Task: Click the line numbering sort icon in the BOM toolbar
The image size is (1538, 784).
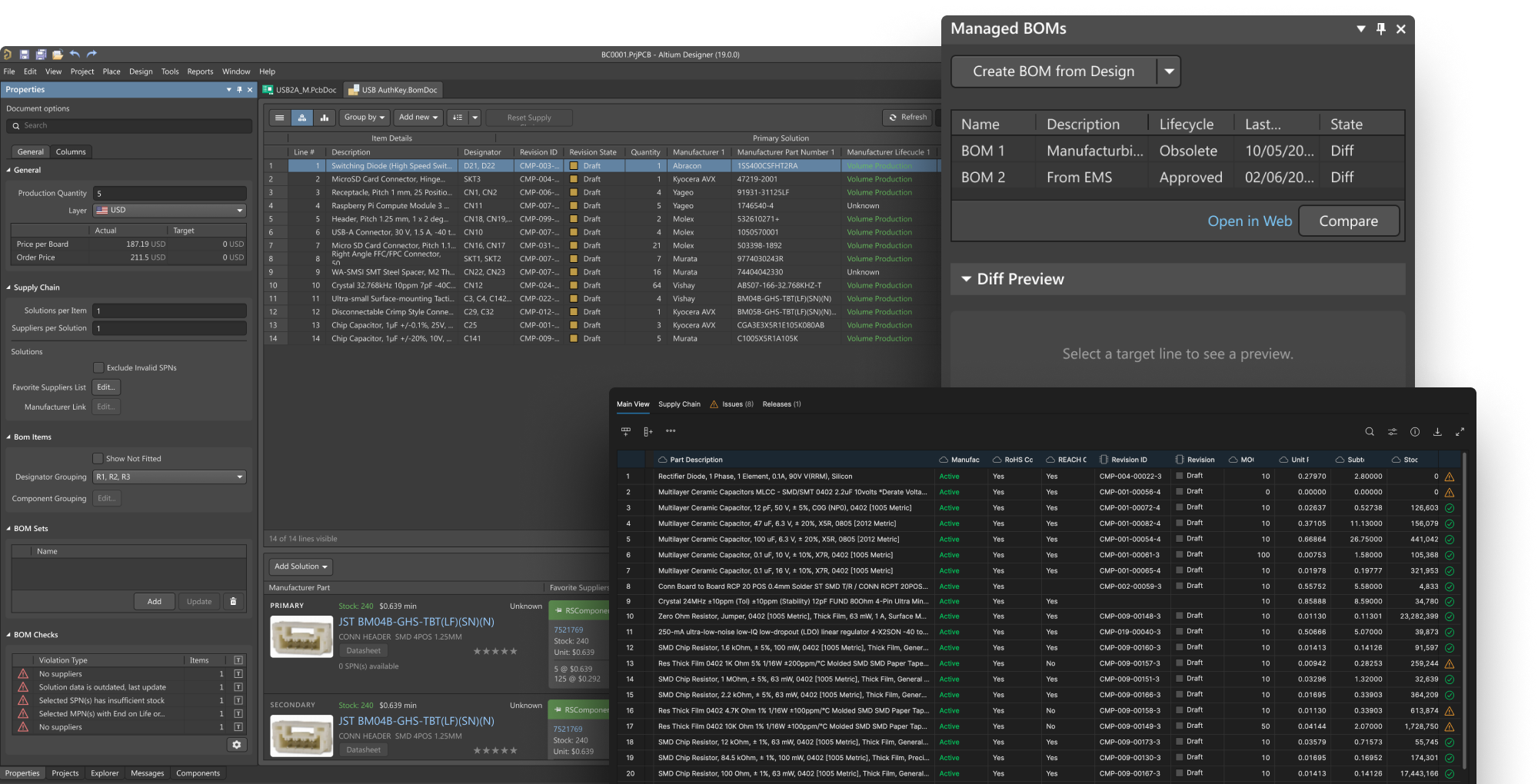Action: (458, 118)
